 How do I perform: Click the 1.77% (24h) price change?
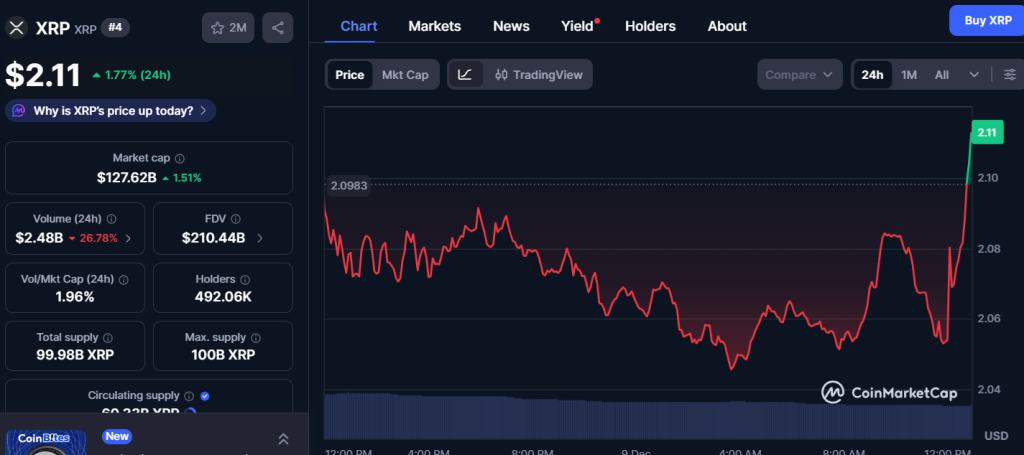coord(131,75)
